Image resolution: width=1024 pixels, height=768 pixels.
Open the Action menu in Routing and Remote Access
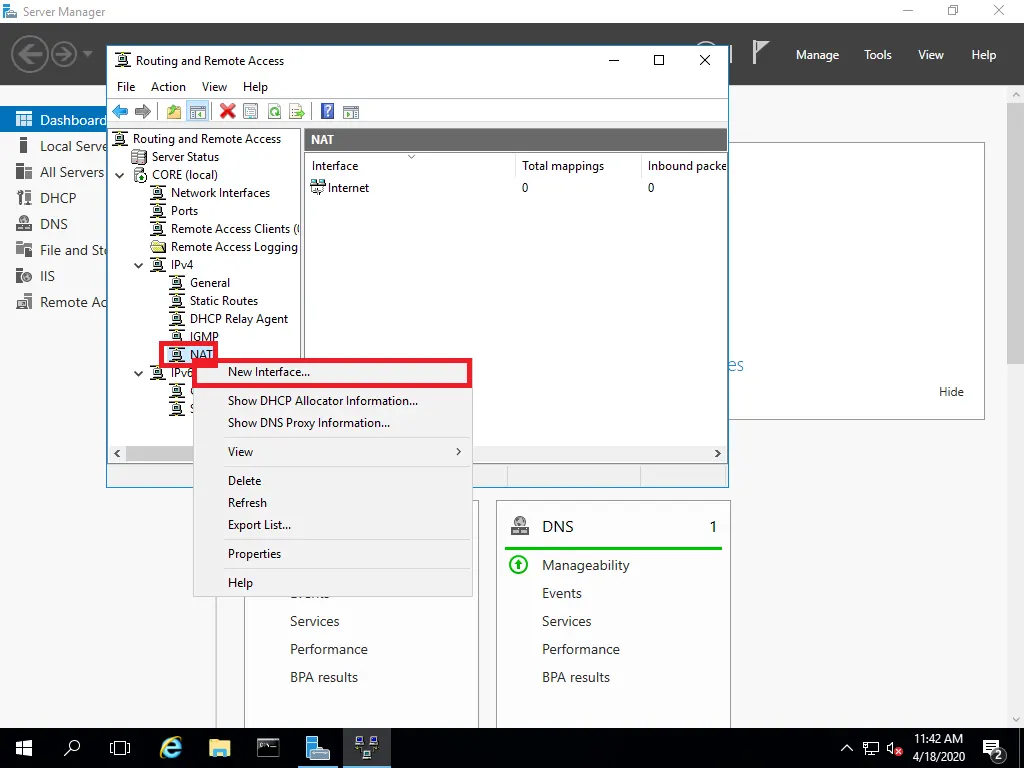tap(168, 87)
